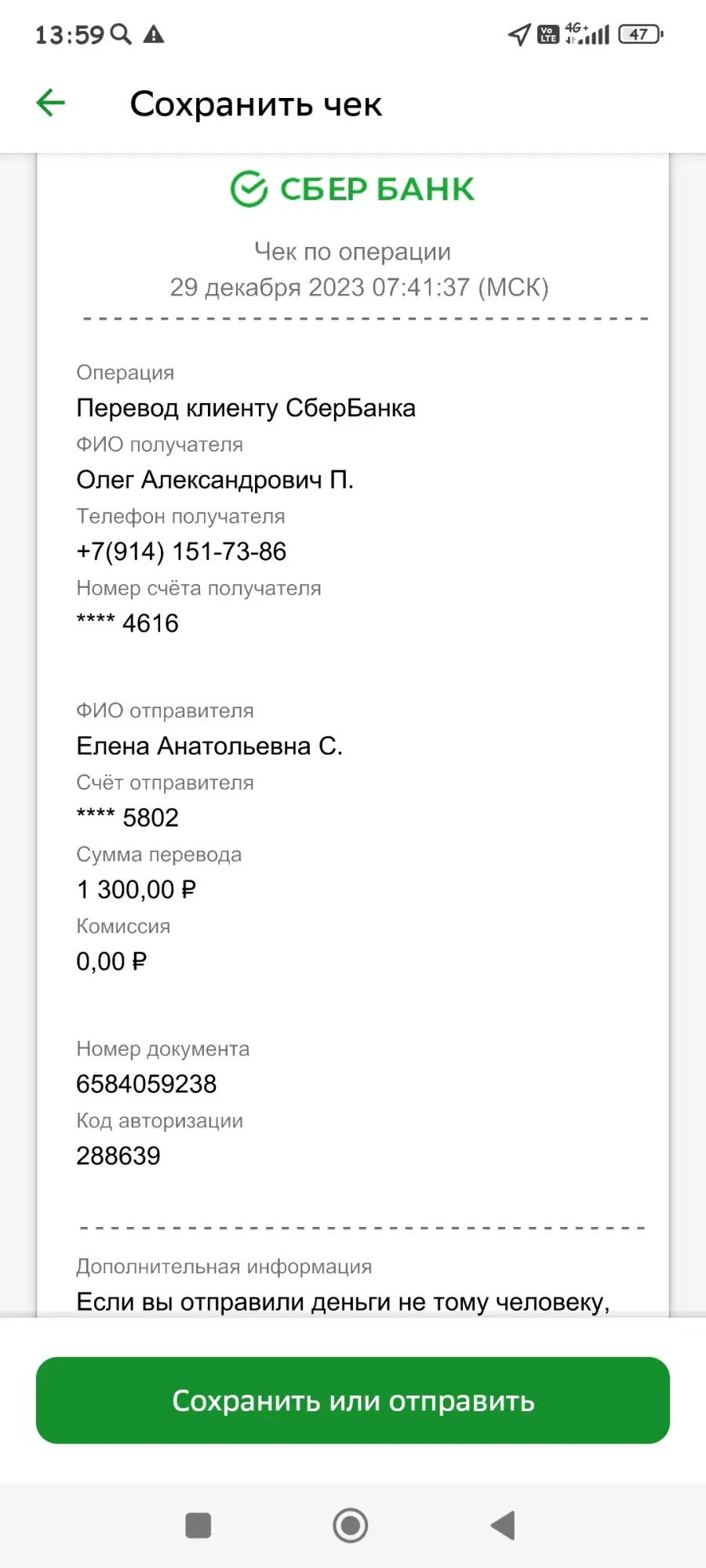Tap document number 6584059238
This screenshot has width=706, height=1568.
147,1083
